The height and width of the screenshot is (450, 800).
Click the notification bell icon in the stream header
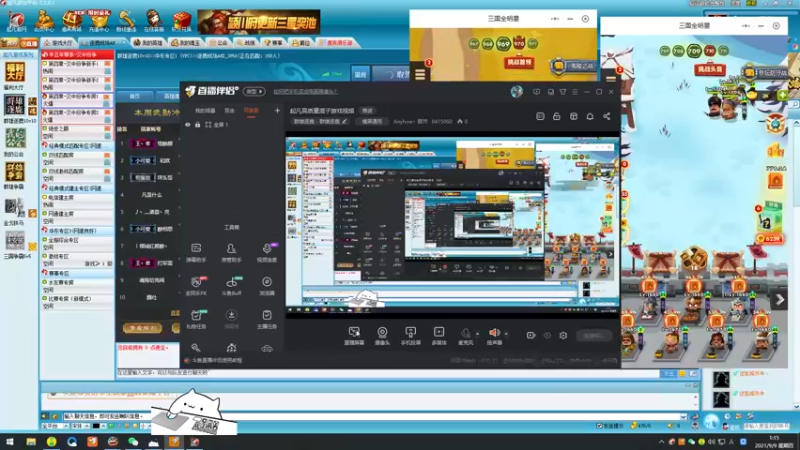(590, 116)
